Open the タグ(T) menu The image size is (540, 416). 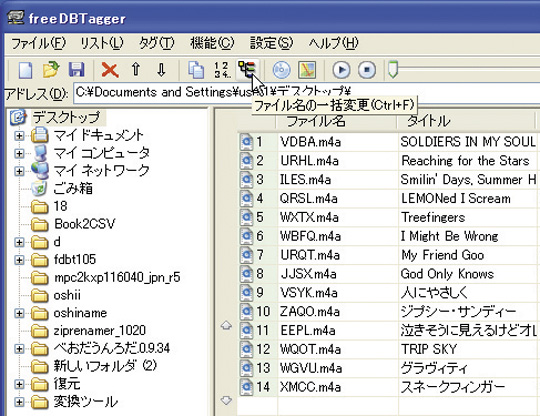point(157,44)
